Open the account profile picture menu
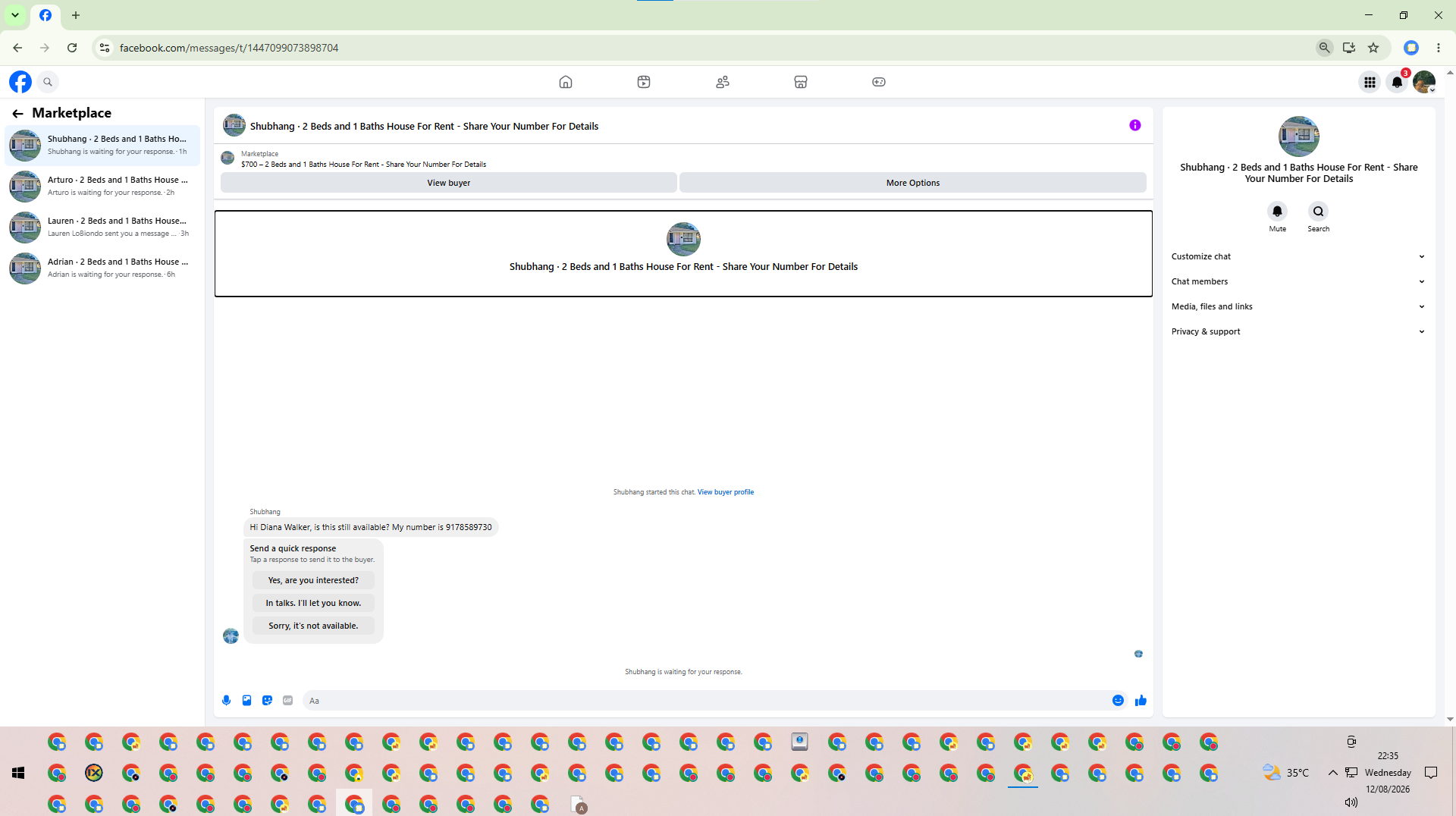 [x=1424, y=82]
